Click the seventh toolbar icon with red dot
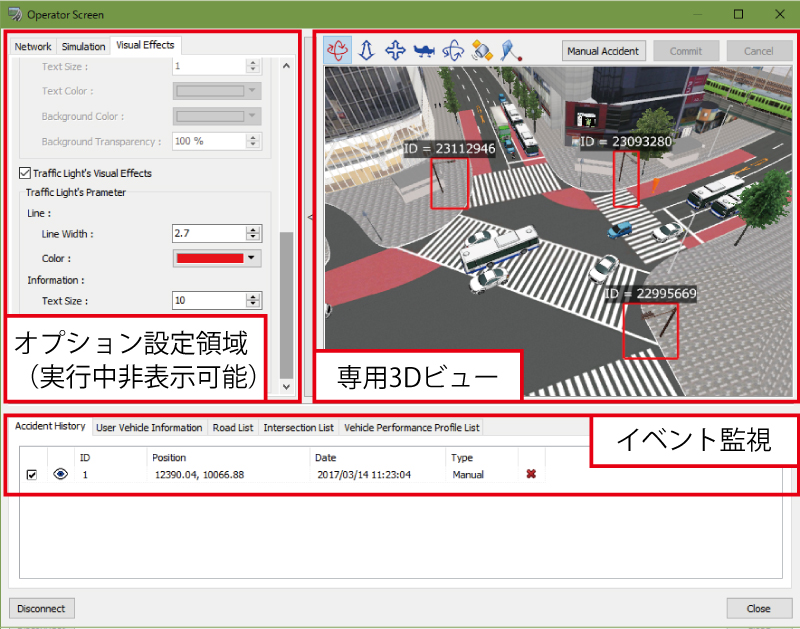The image size is (800, 629). (x=511, y=50)
